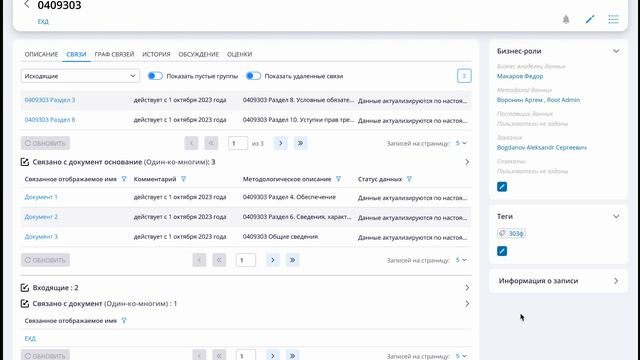Filter the Методологическое описание column
This screenshot has height=360, width=640.
click(338, 179)
